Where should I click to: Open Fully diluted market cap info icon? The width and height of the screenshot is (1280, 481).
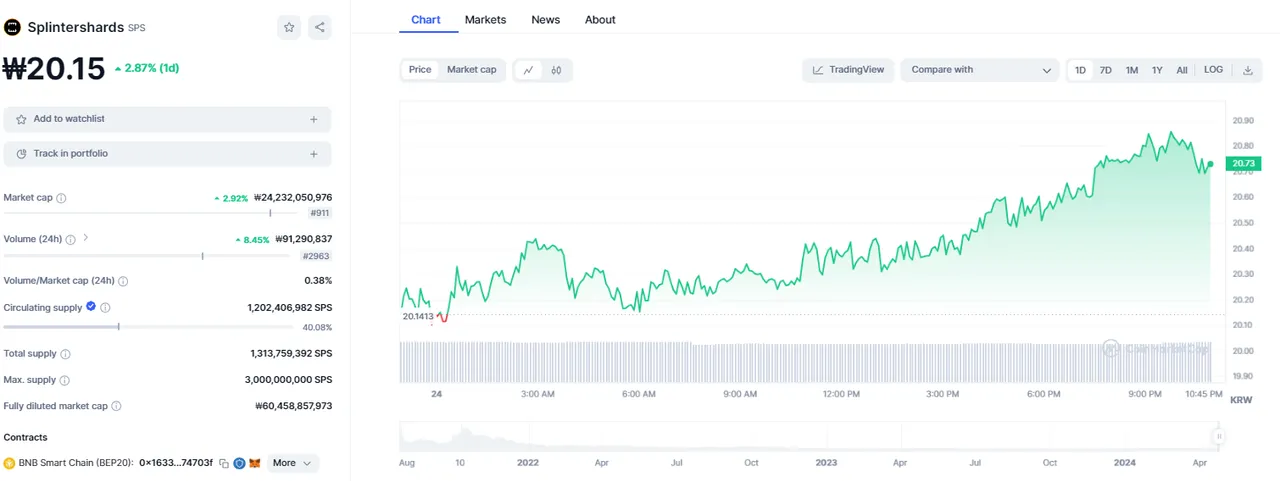click(116, 406)
